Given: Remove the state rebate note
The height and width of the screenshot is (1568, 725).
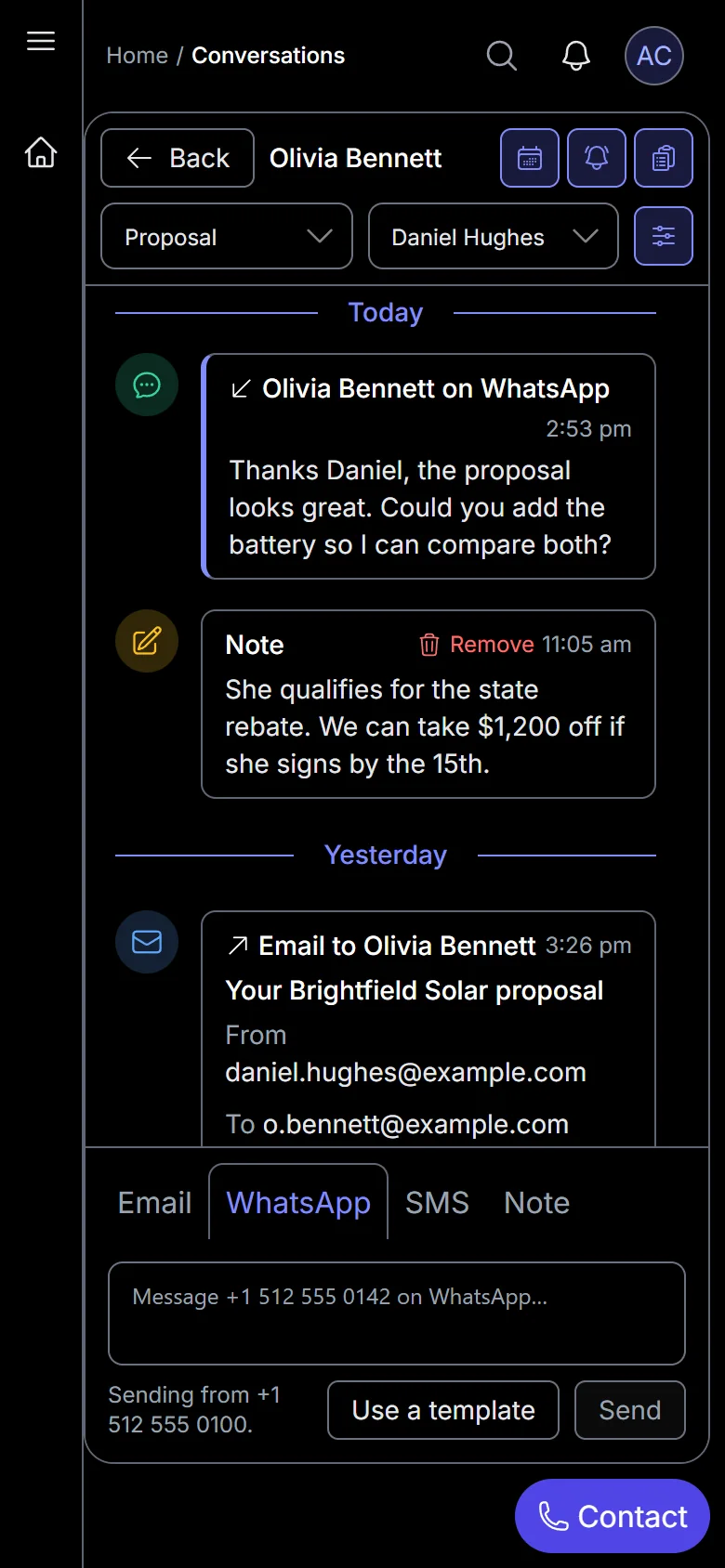Looking at the screenshot, I should (x=477, y=645).
